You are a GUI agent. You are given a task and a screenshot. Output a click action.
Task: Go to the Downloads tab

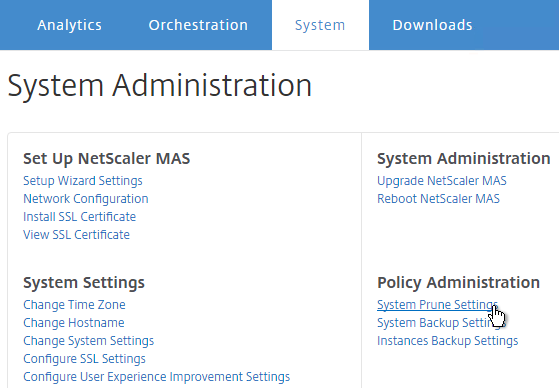pos(432,25)
